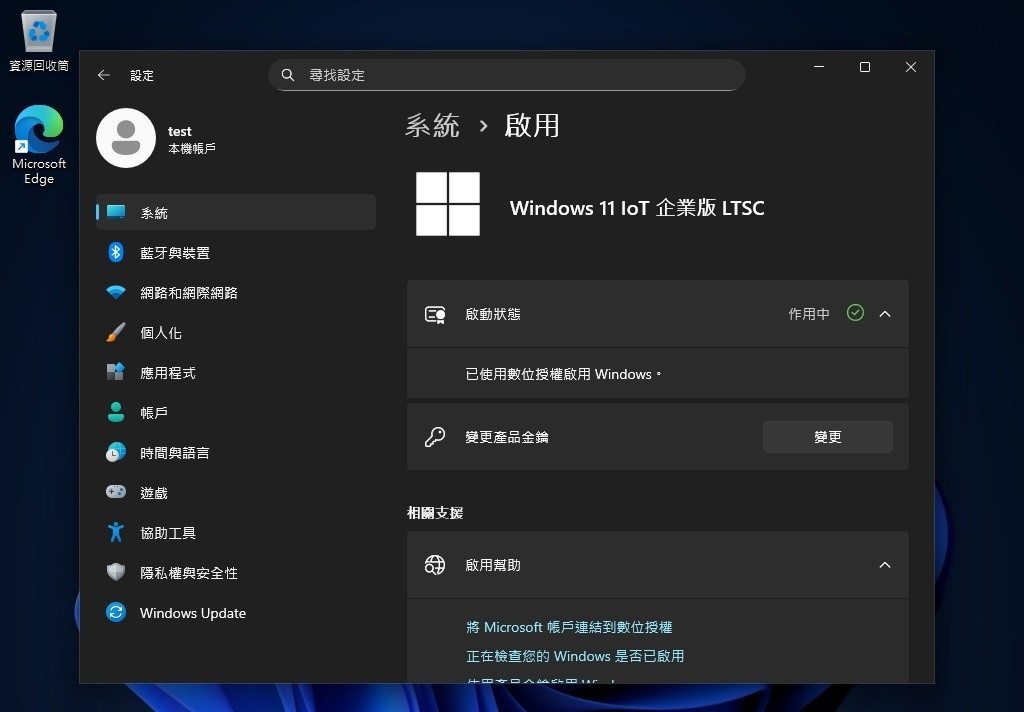
Task: Click the person icon for 帳戶
Action: 116,412
